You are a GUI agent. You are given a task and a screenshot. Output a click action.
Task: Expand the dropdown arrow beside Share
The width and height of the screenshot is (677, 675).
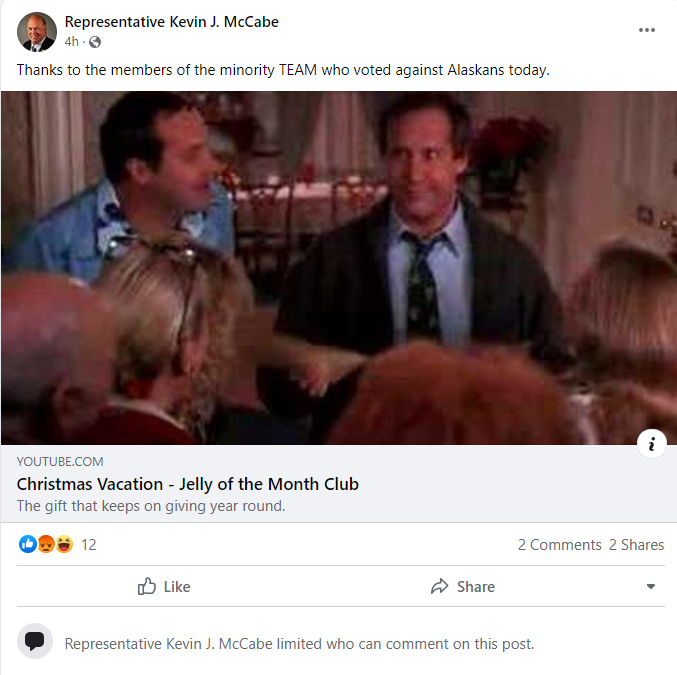tap(651, 586)
